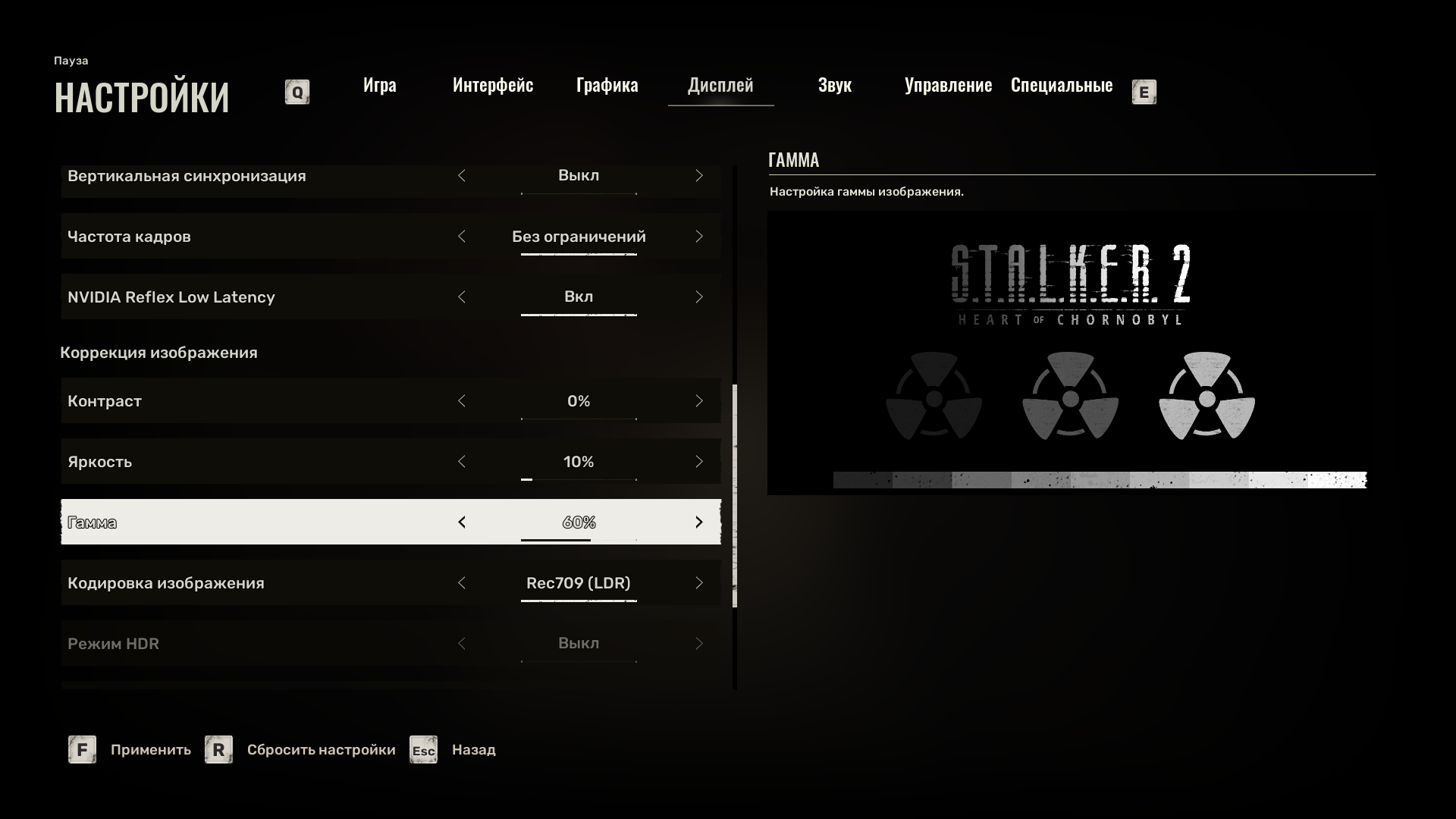The image size is (1456, 819).
Task: Cycle Частота кадров with left arrow
Action: click(462, 237)
